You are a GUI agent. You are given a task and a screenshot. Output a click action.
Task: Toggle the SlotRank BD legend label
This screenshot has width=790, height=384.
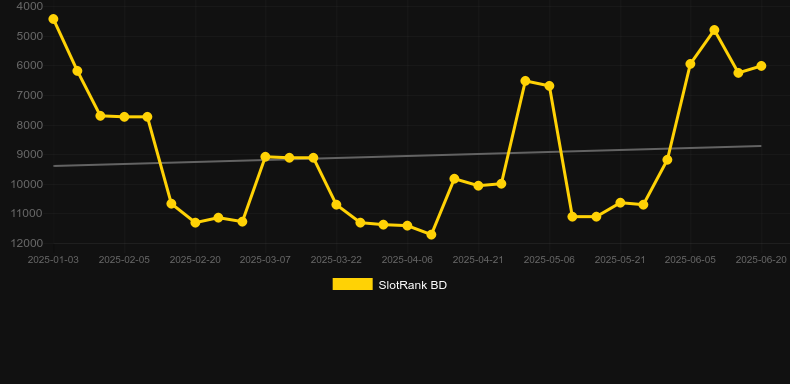coord(412,285)
